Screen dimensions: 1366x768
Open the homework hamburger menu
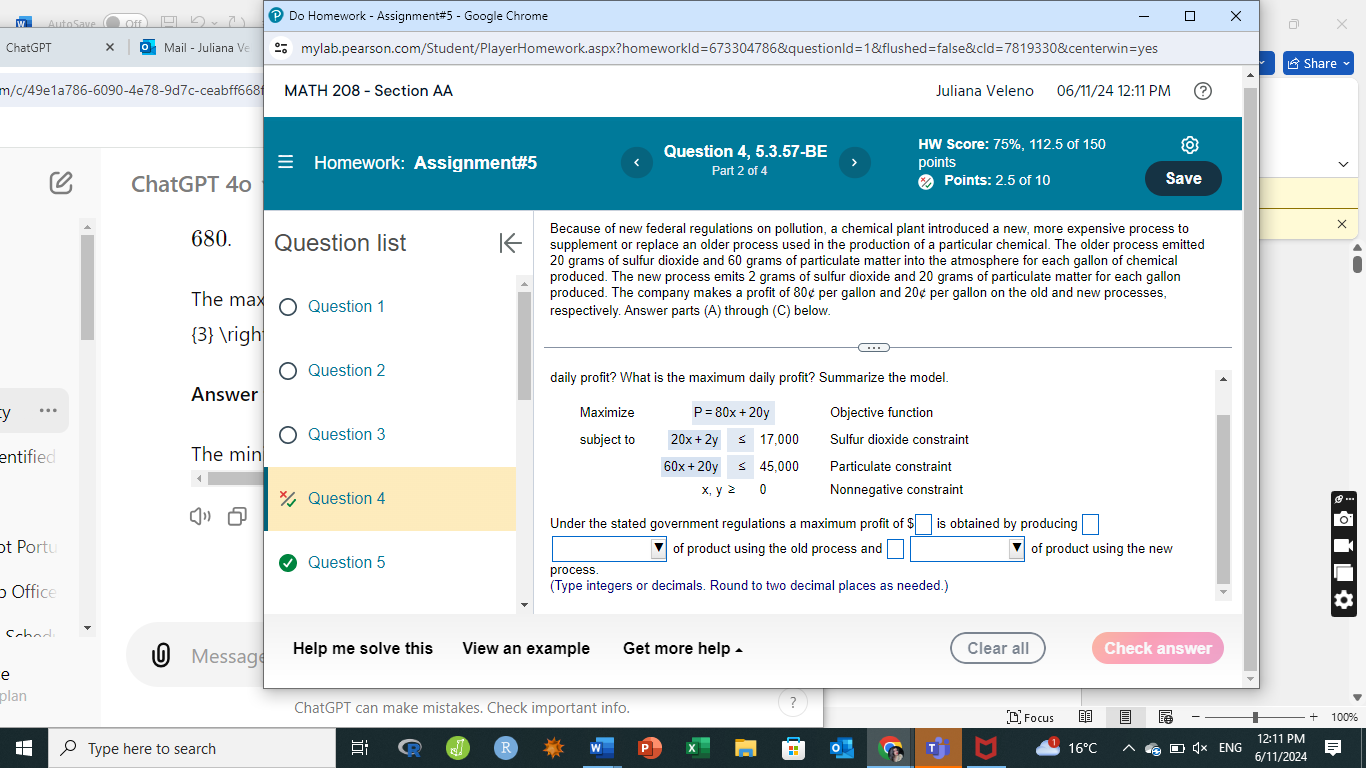tap(285, 161)
